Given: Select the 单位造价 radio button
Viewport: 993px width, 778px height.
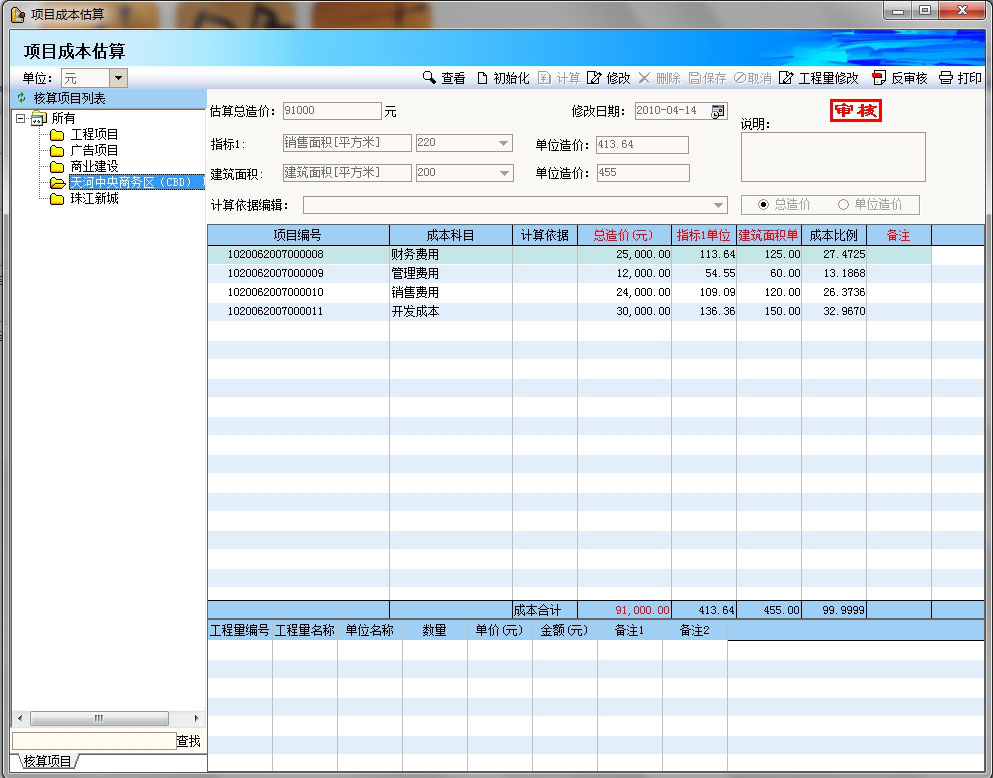Looking at the screenshot, I should 843,205.
